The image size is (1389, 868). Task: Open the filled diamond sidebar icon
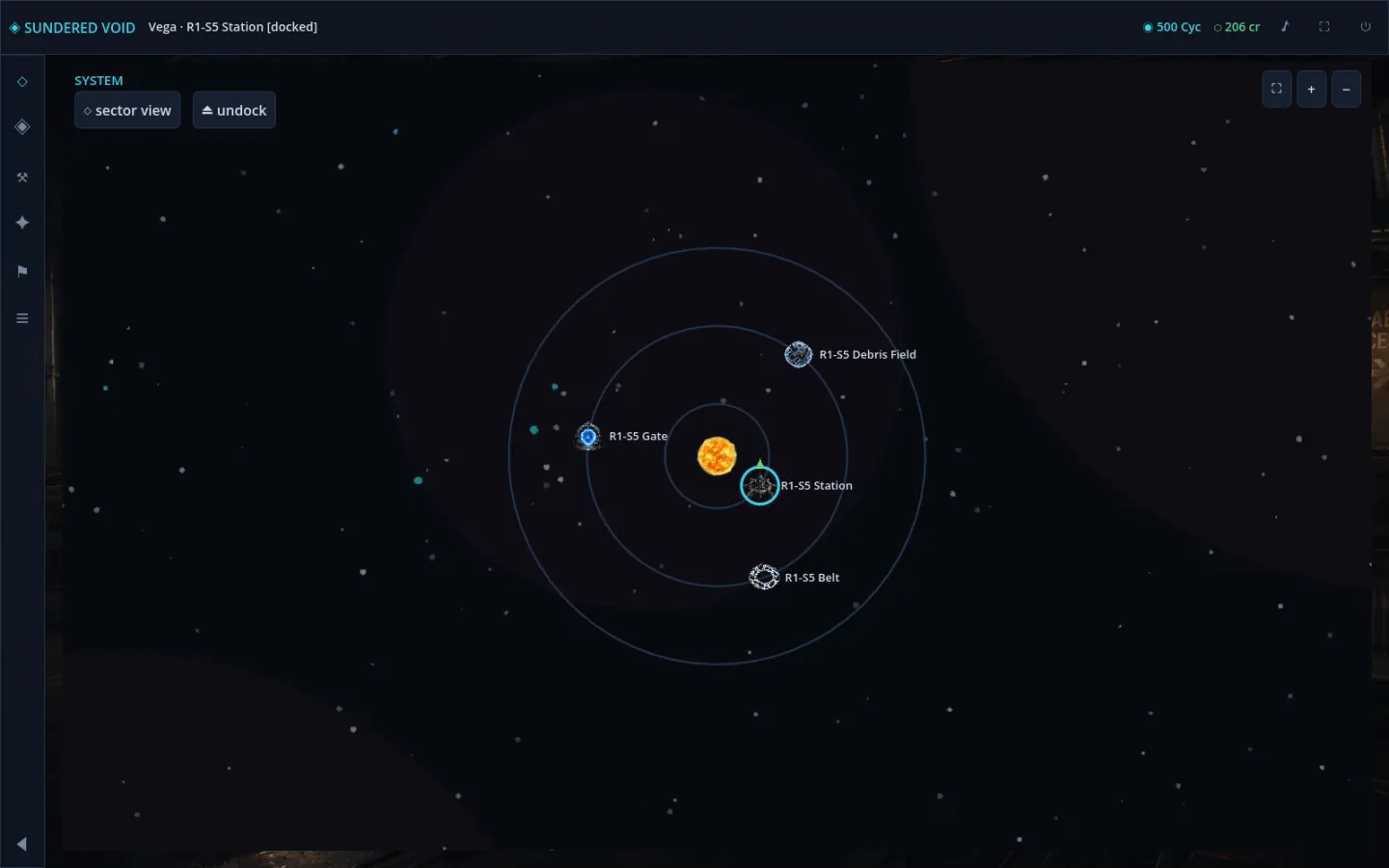tap(22, 127)
